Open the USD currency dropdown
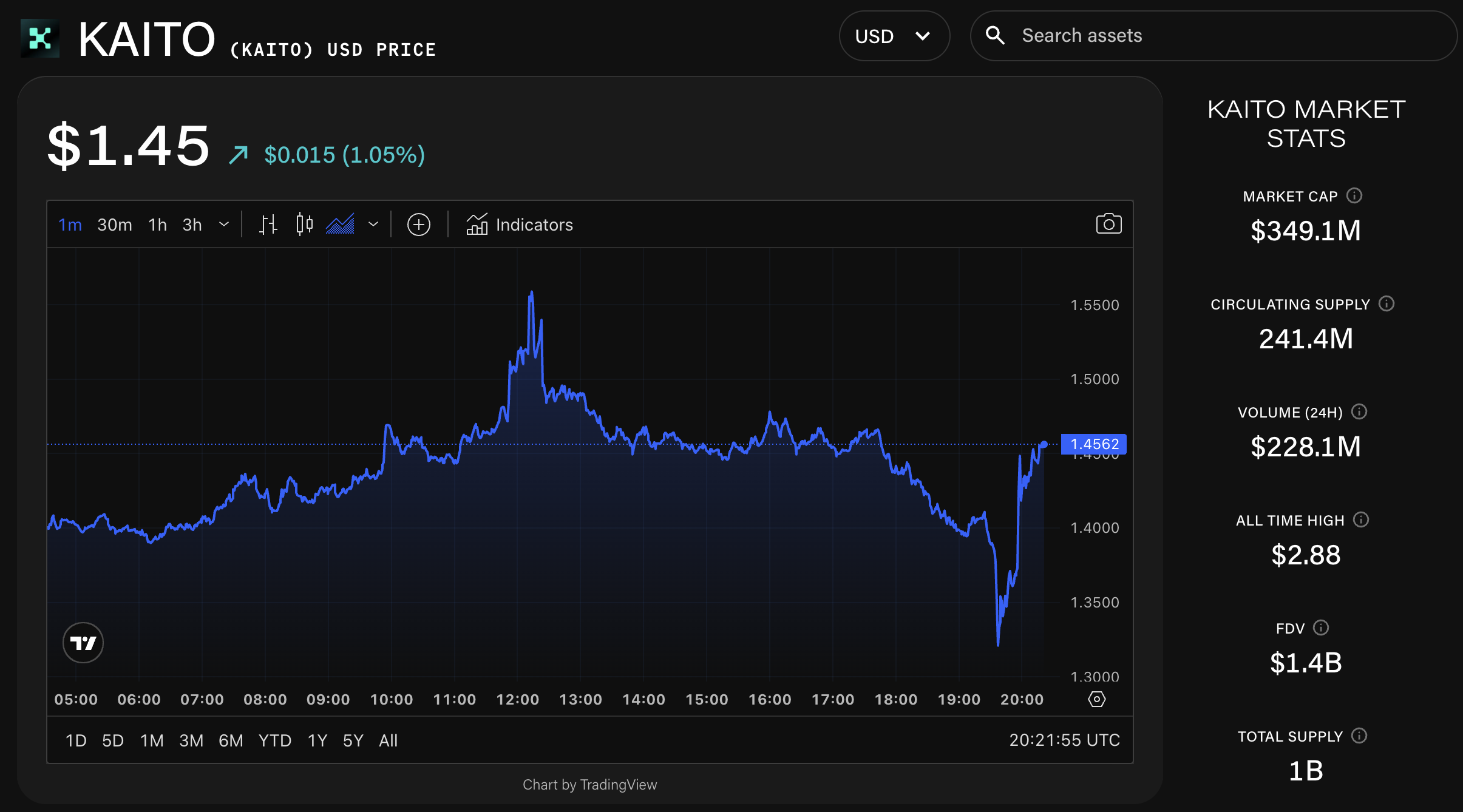Viewport: 1463px width, 812px height. click(894, 36)
